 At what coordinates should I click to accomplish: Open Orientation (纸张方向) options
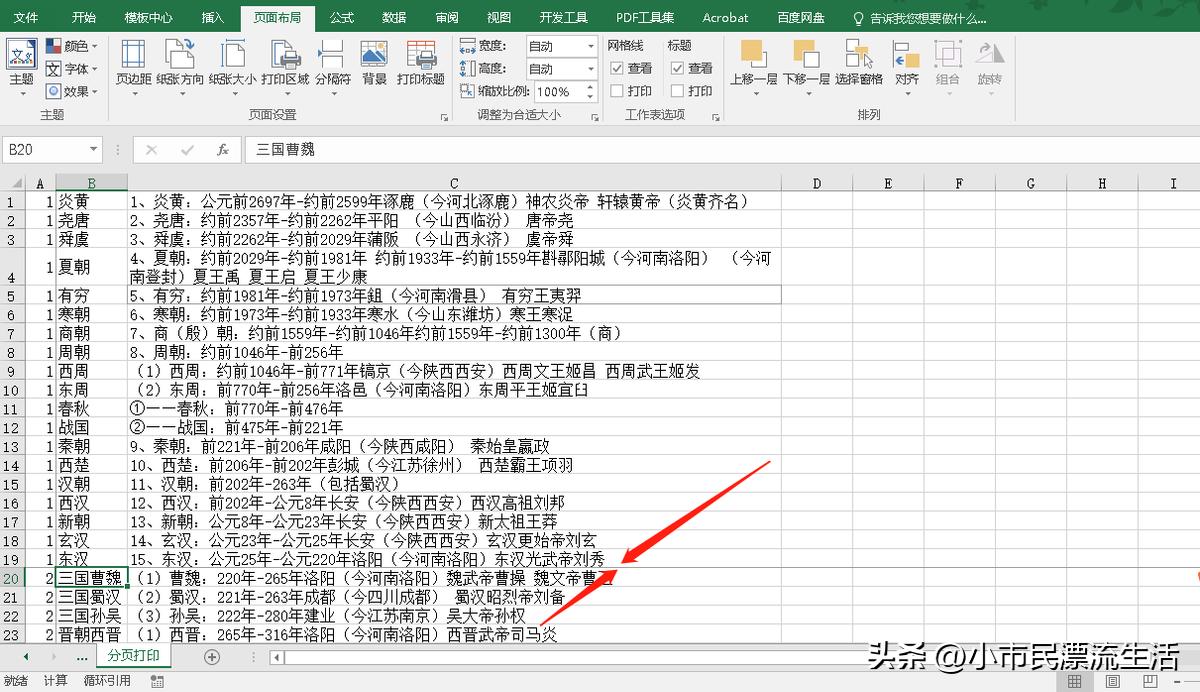point(183,65)
